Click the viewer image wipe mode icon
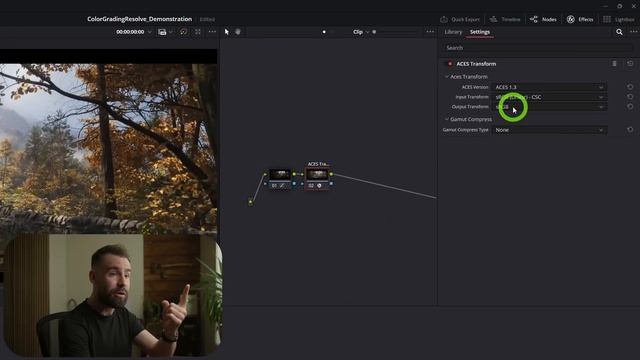 (162, 32)
